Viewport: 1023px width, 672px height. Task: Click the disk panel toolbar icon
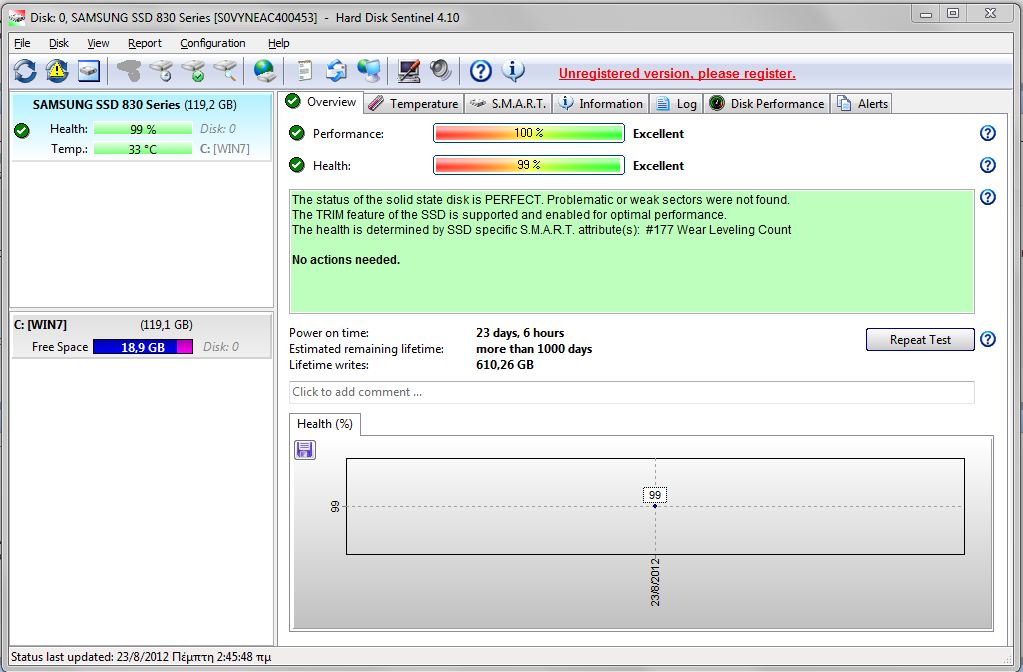click(89, 70)
